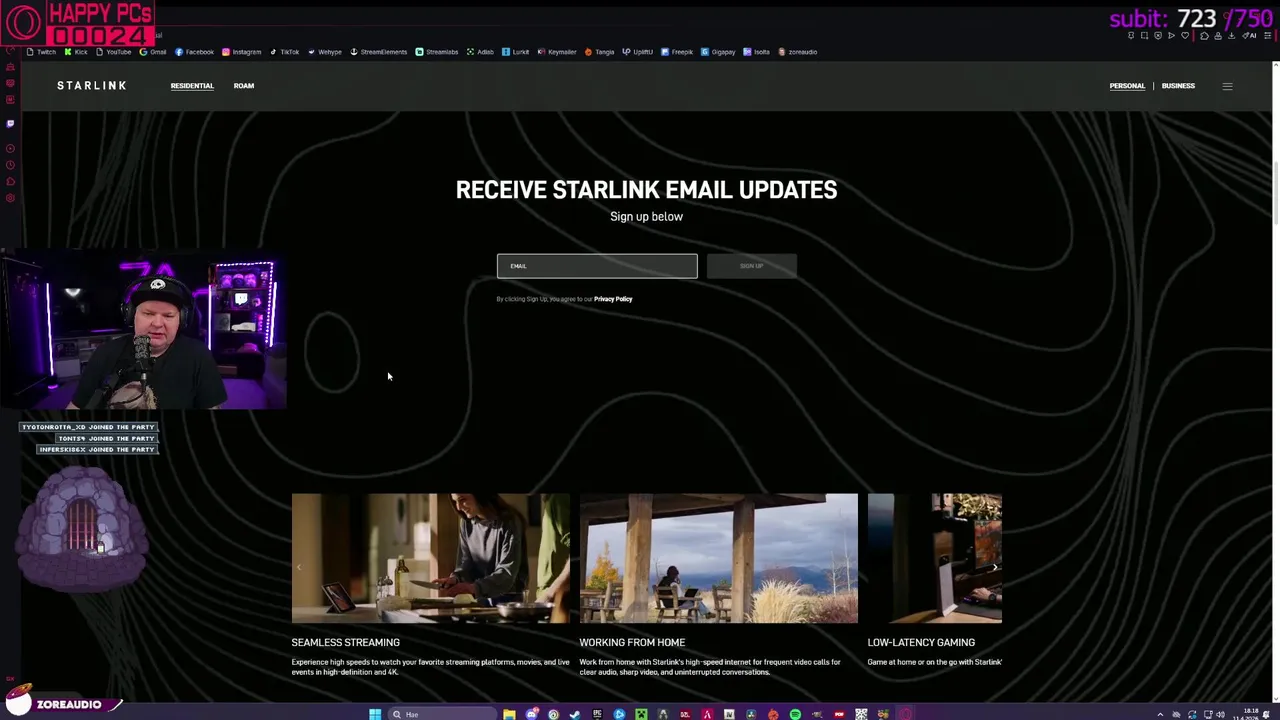Open the Streamlabs bookmark
This screenshot has height=720, width=1280.
pyautogui.click(x=437, y=52)
